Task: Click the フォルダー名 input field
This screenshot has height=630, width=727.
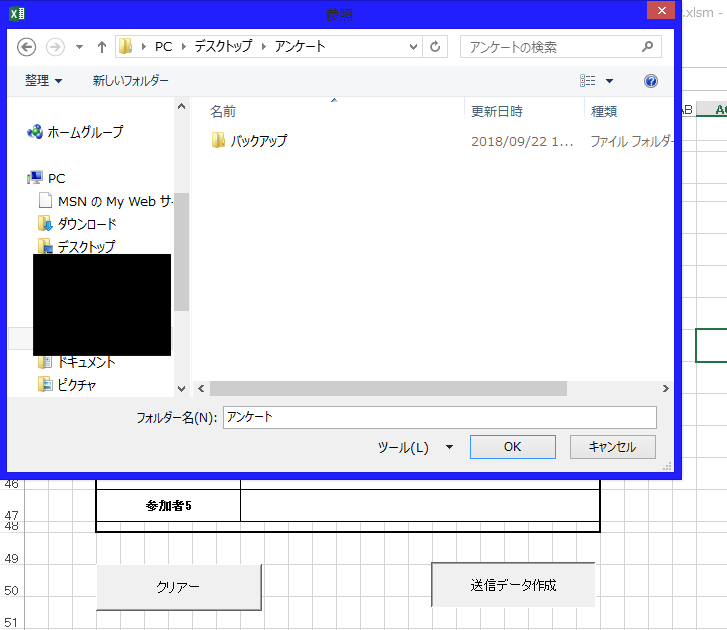Action: point(439,417)
